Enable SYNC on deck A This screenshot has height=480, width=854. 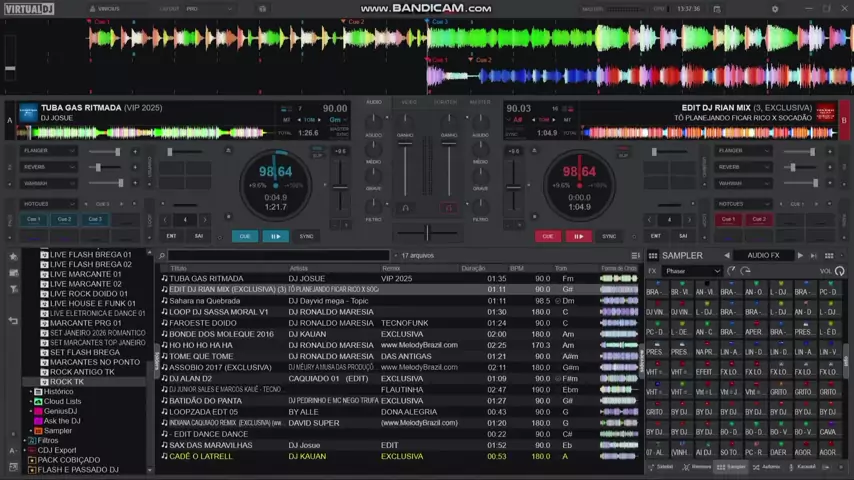click(306, 236)
